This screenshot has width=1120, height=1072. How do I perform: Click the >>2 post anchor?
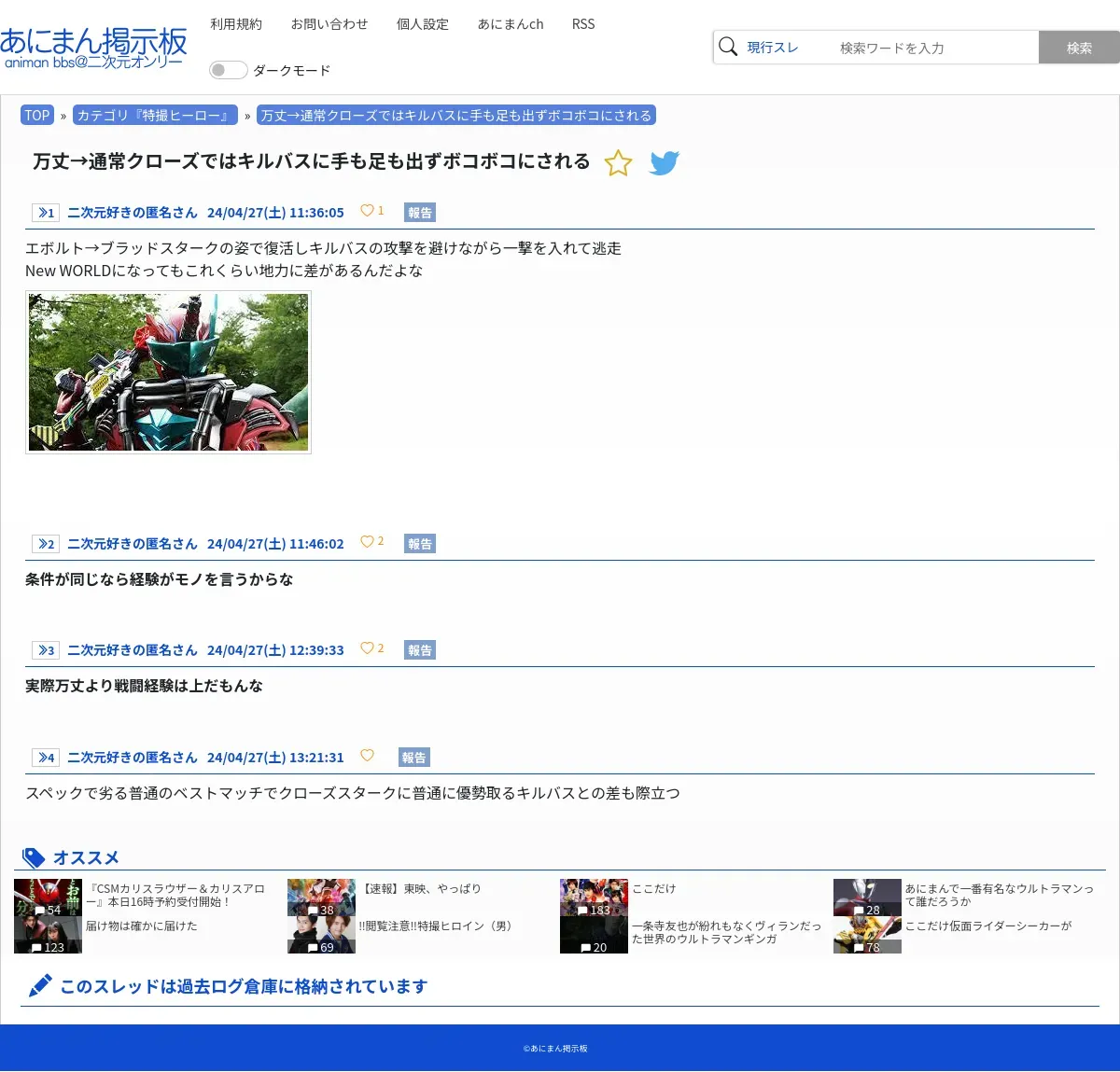tap(46, 544)
